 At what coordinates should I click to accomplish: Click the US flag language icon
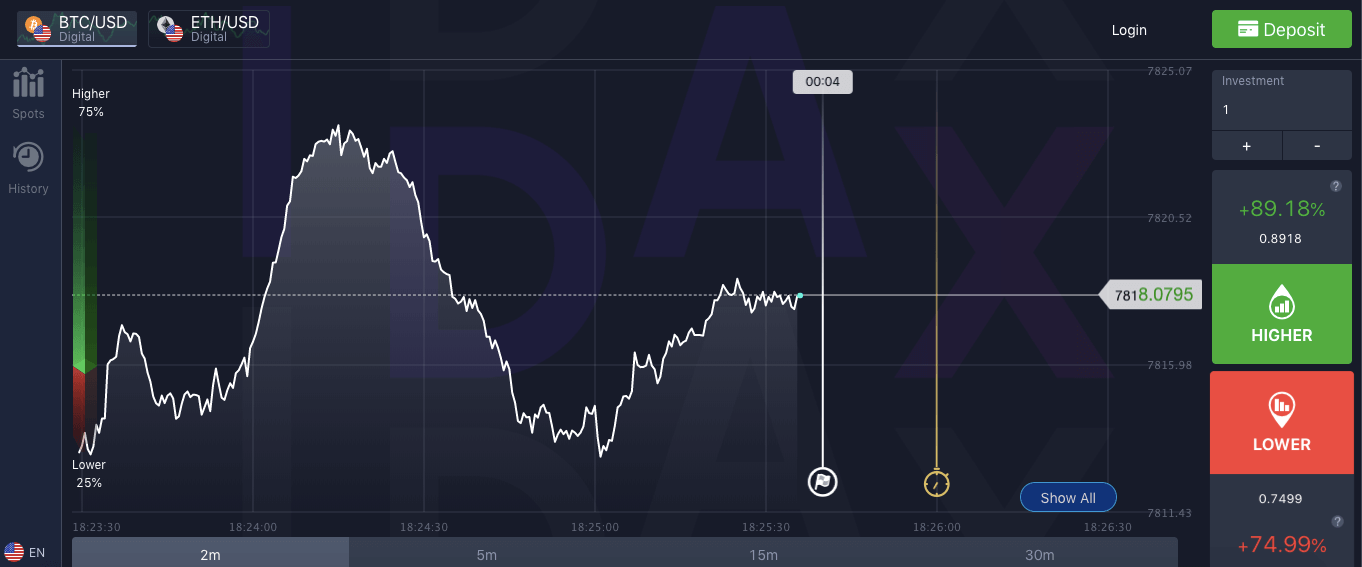point(14,552)
